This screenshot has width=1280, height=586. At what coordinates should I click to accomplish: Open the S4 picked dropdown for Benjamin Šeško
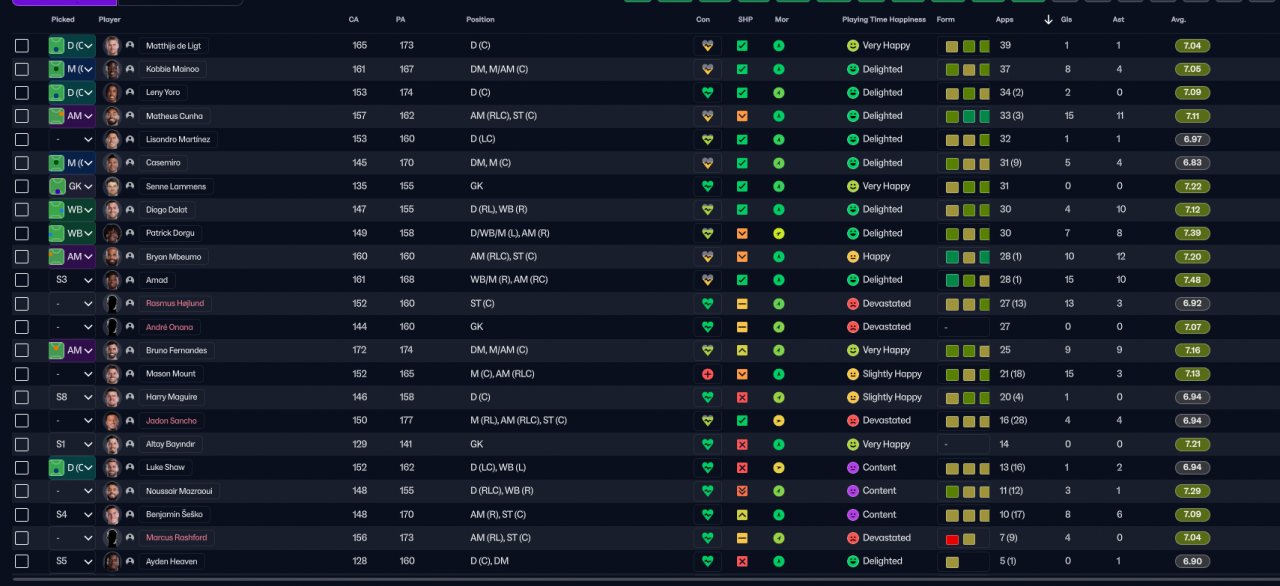tap(72, 515)
